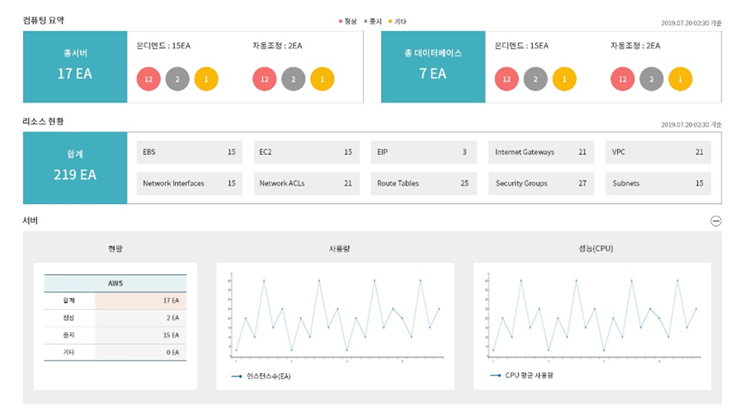
Task: Click the 중지 legend entry
Action: [x=373, y=22]
